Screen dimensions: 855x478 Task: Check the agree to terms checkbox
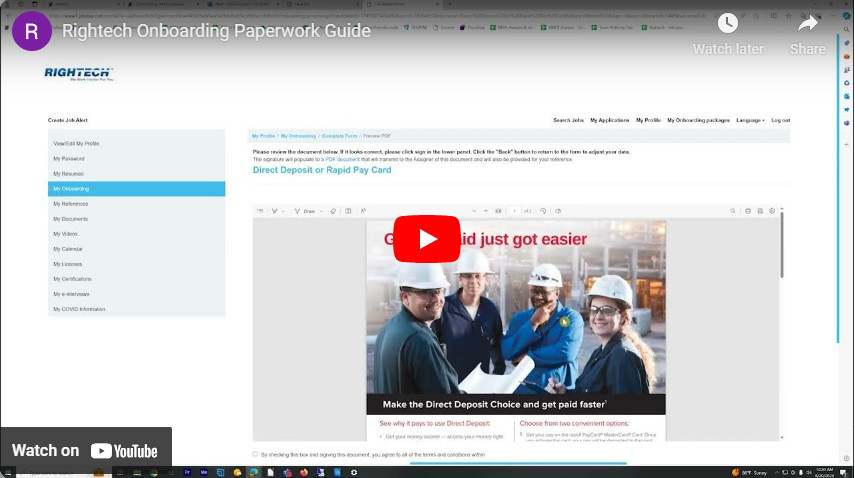point(255,454)
